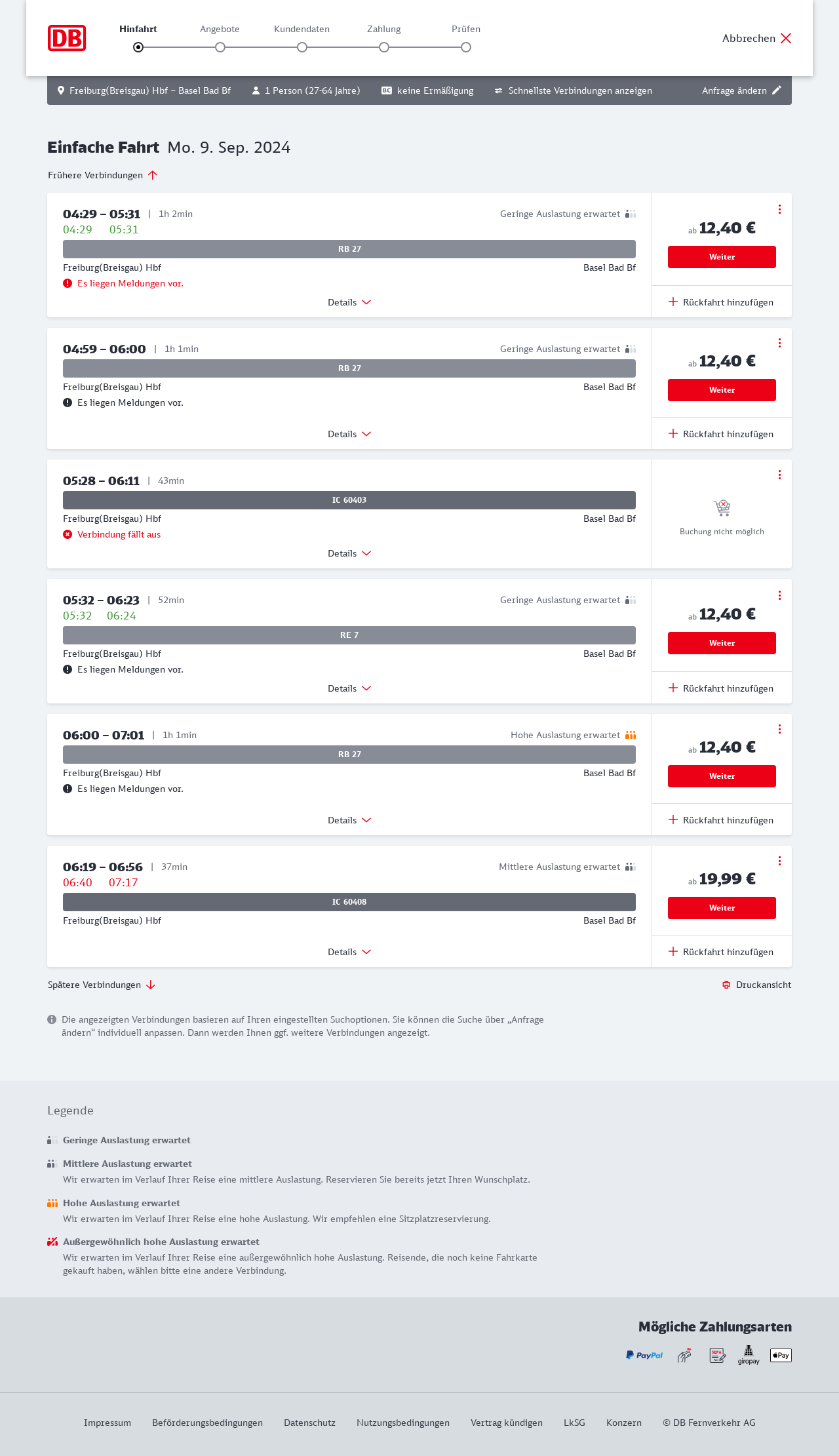Open three-dot menu for 04:29 connection
Viewport: 839px width, 1456px height.
coord(779,209)
